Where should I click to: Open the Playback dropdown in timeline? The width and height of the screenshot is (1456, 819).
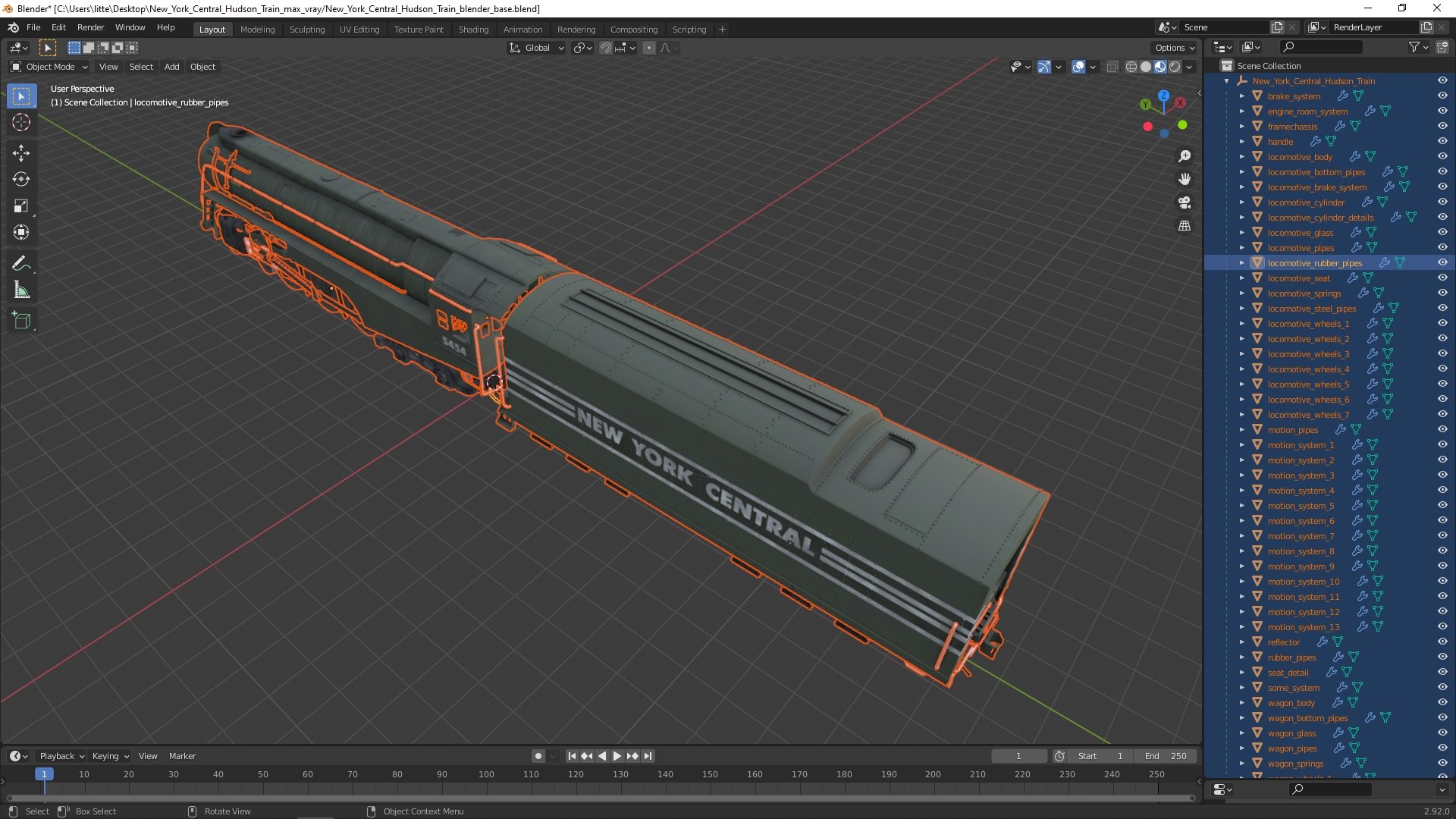61,756
